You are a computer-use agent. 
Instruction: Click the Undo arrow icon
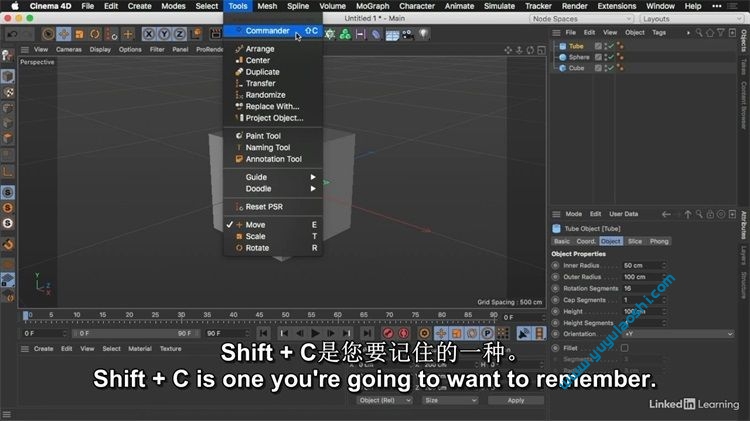click(13, 34)
